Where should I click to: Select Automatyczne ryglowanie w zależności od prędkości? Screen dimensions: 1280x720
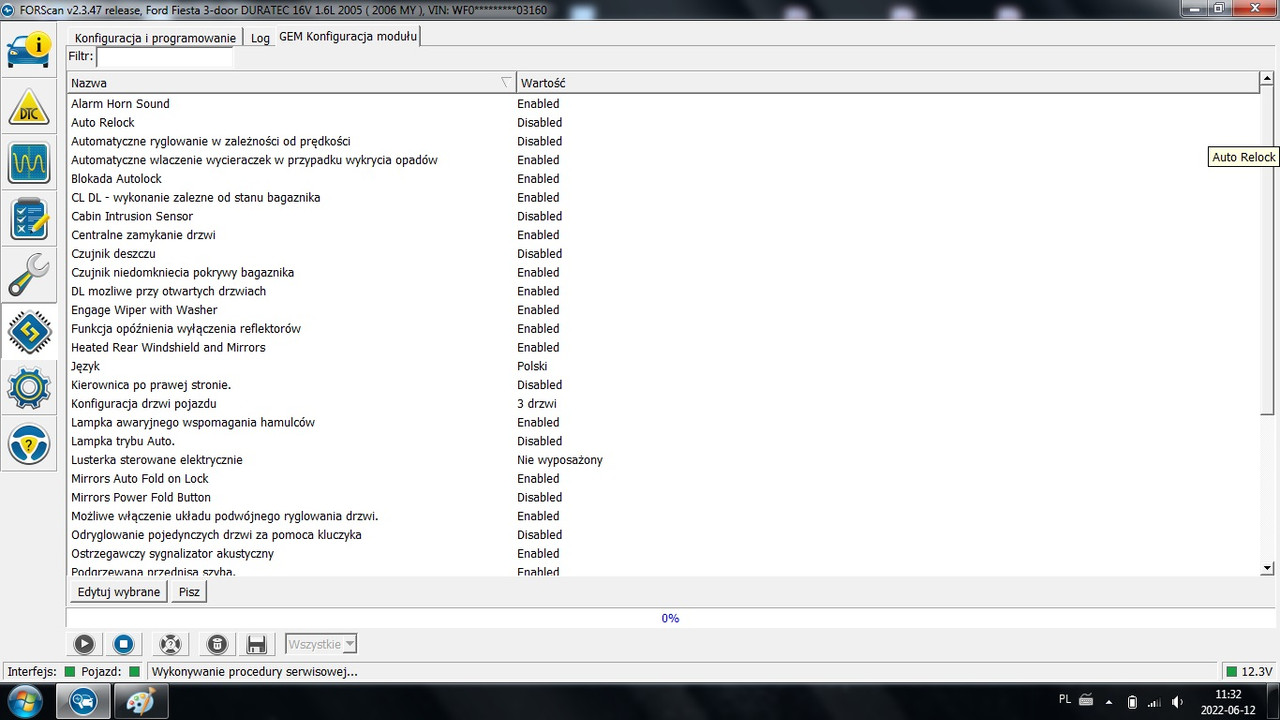663,142
